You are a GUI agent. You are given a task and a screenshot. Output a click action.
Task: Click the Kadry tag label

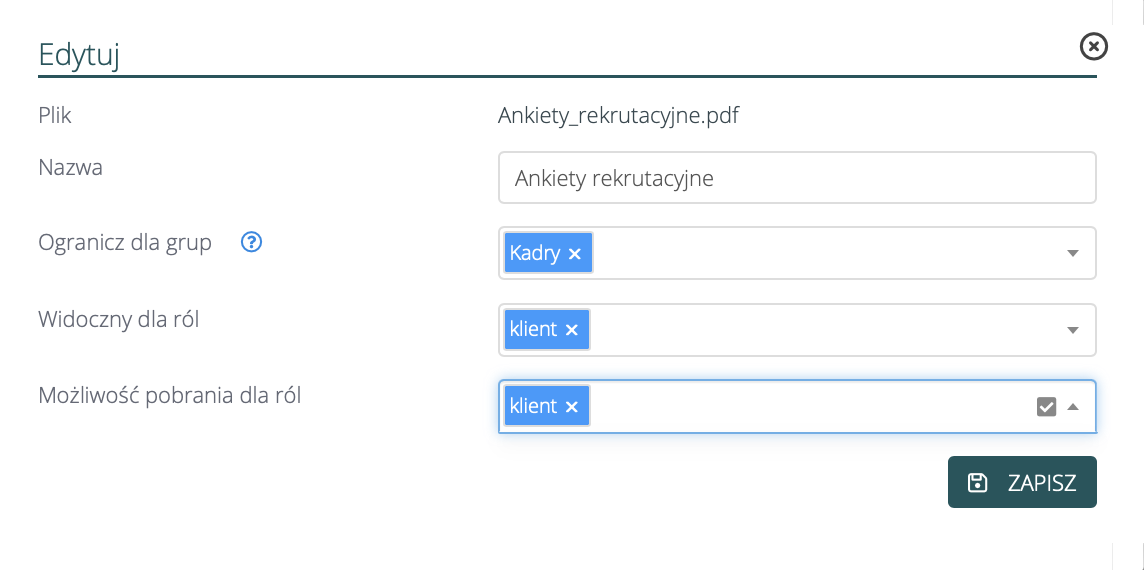point(535,253)
